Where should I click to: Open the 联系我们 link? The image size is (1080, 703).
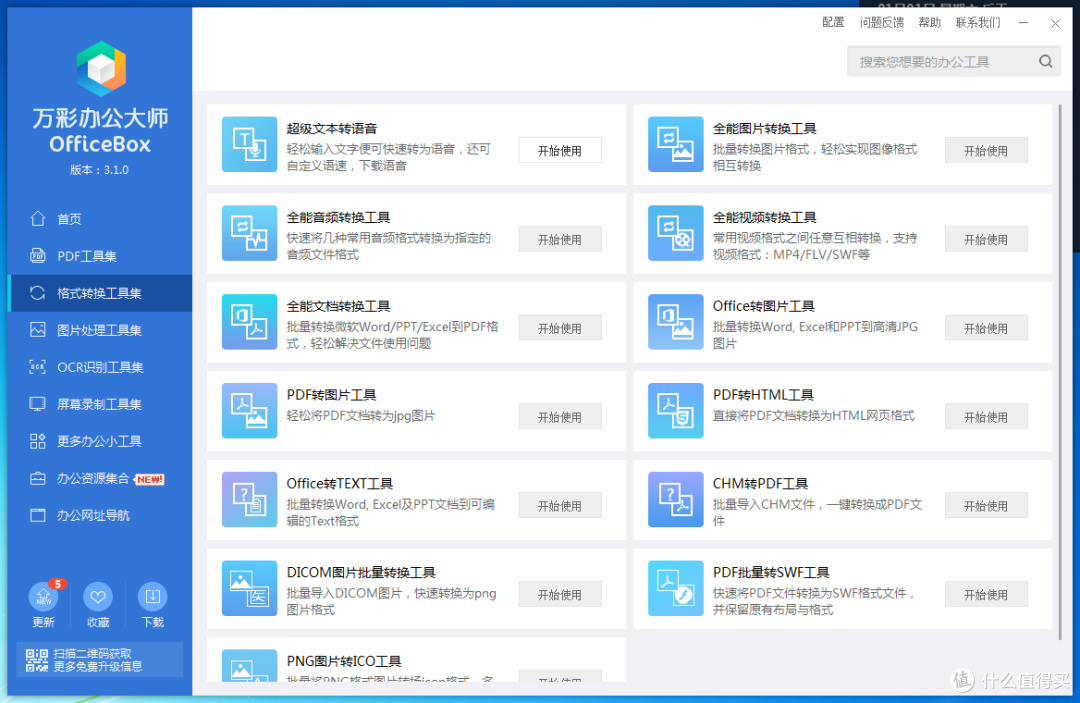point(977,22)
